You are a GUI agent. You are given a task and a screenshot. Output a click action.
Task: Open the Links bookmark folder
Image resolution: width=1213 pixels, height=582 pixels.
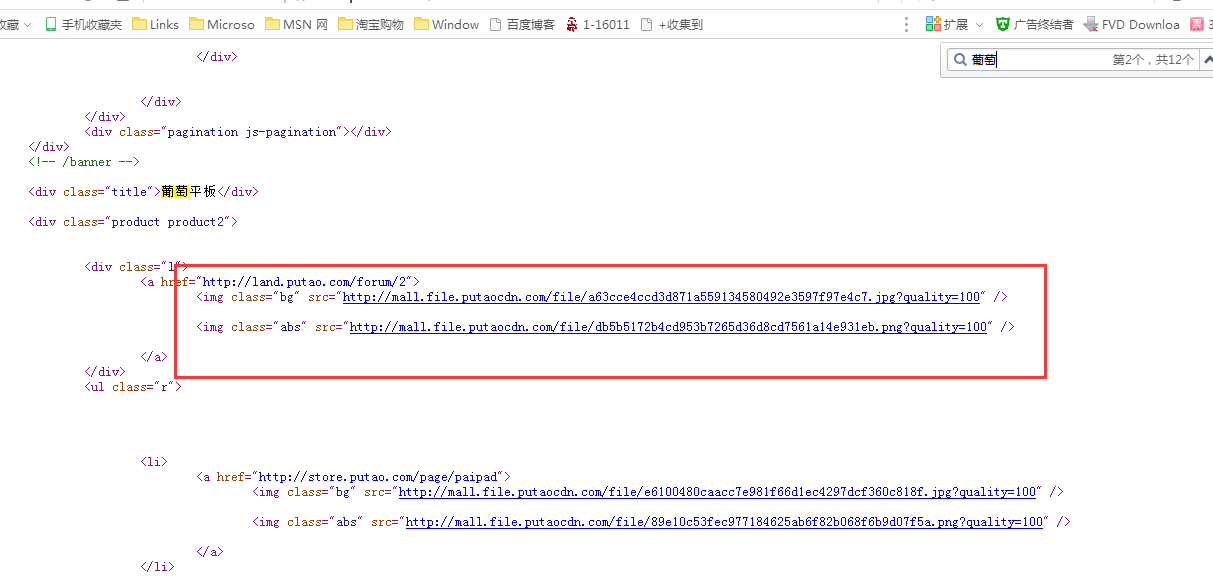click(155, 24)
